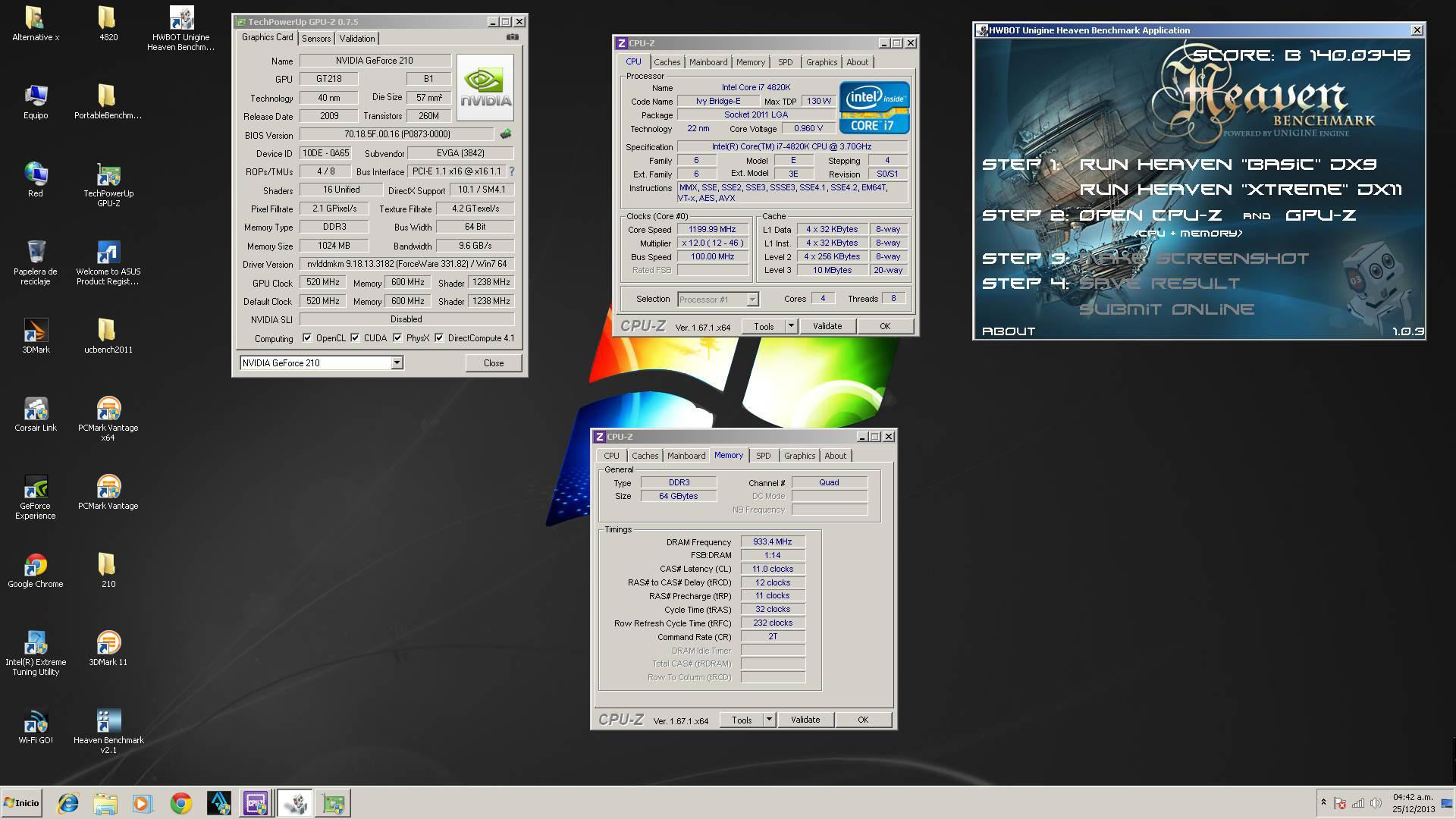
Task: Show hidden system tray icons arrow
Action: (x=1323, y=802)
